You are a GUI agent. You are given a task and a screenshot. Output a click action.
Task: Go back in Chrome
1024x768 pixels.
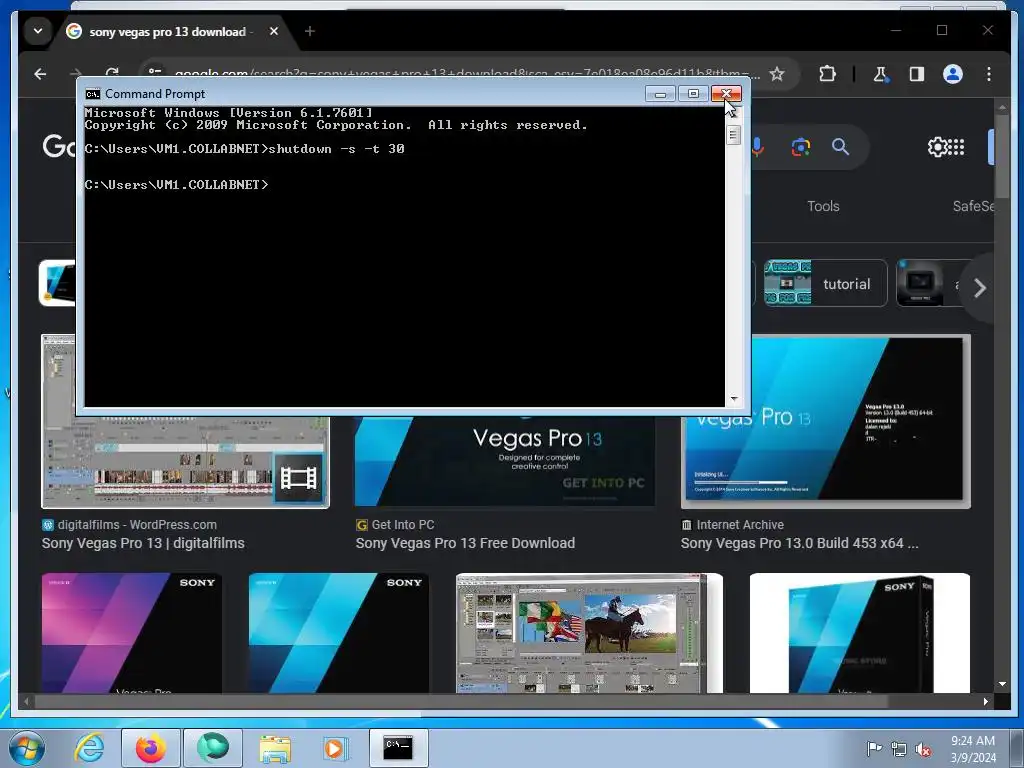(x=40, y=74)
